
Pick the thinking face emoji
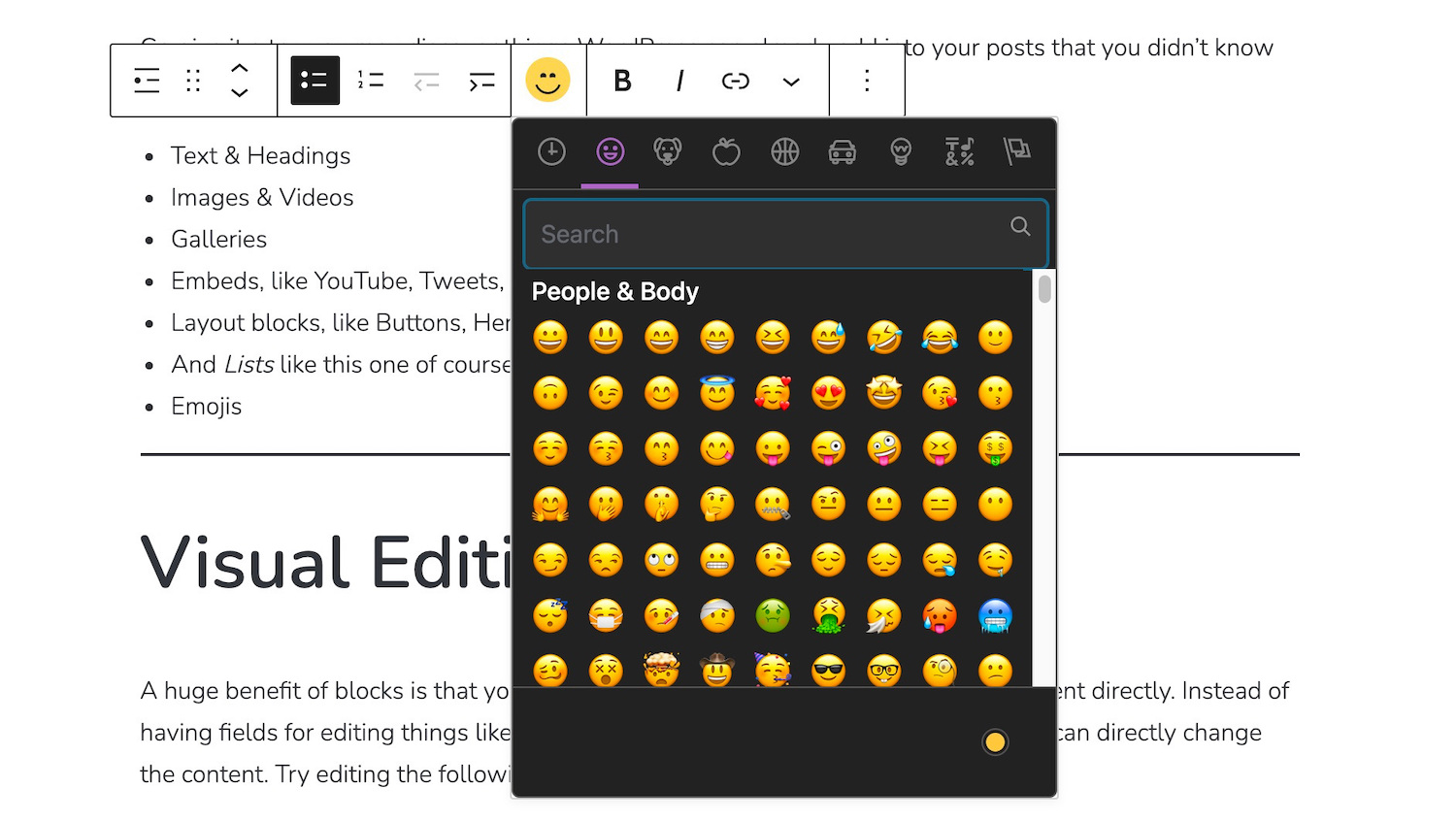coord(717,505)
